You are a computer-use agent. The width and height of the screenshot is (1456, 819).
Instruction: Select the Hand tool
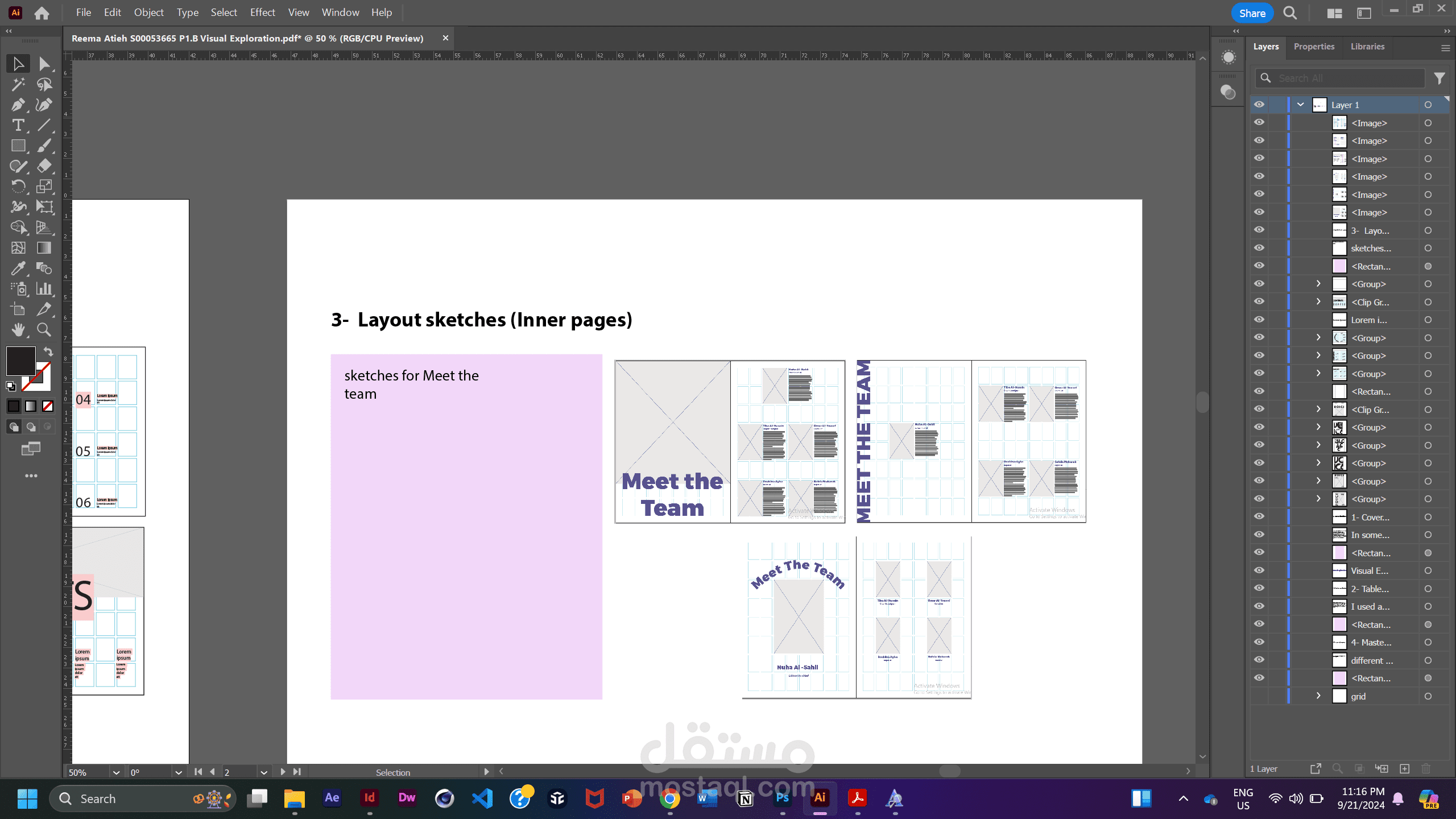18,330
